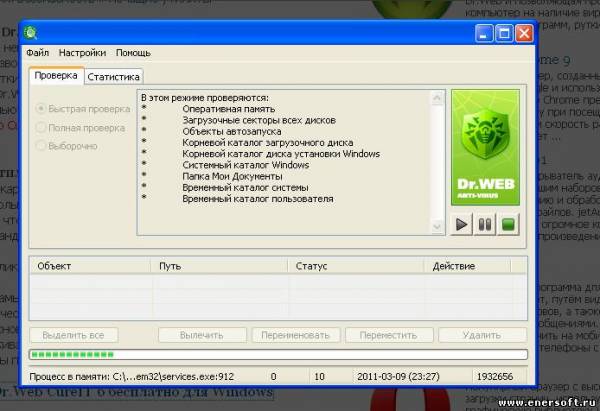Sort by the Путь column header
The height and width of the screenshot is (411, 600).
[x=219, y=266]
